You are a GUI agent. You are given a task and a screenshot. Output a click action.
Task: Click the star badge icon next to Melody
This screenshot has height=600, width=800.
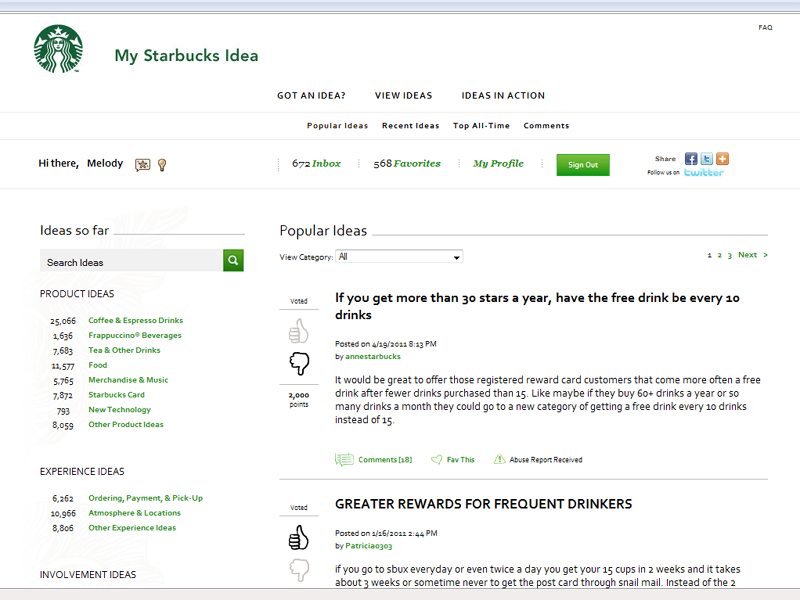142,164
